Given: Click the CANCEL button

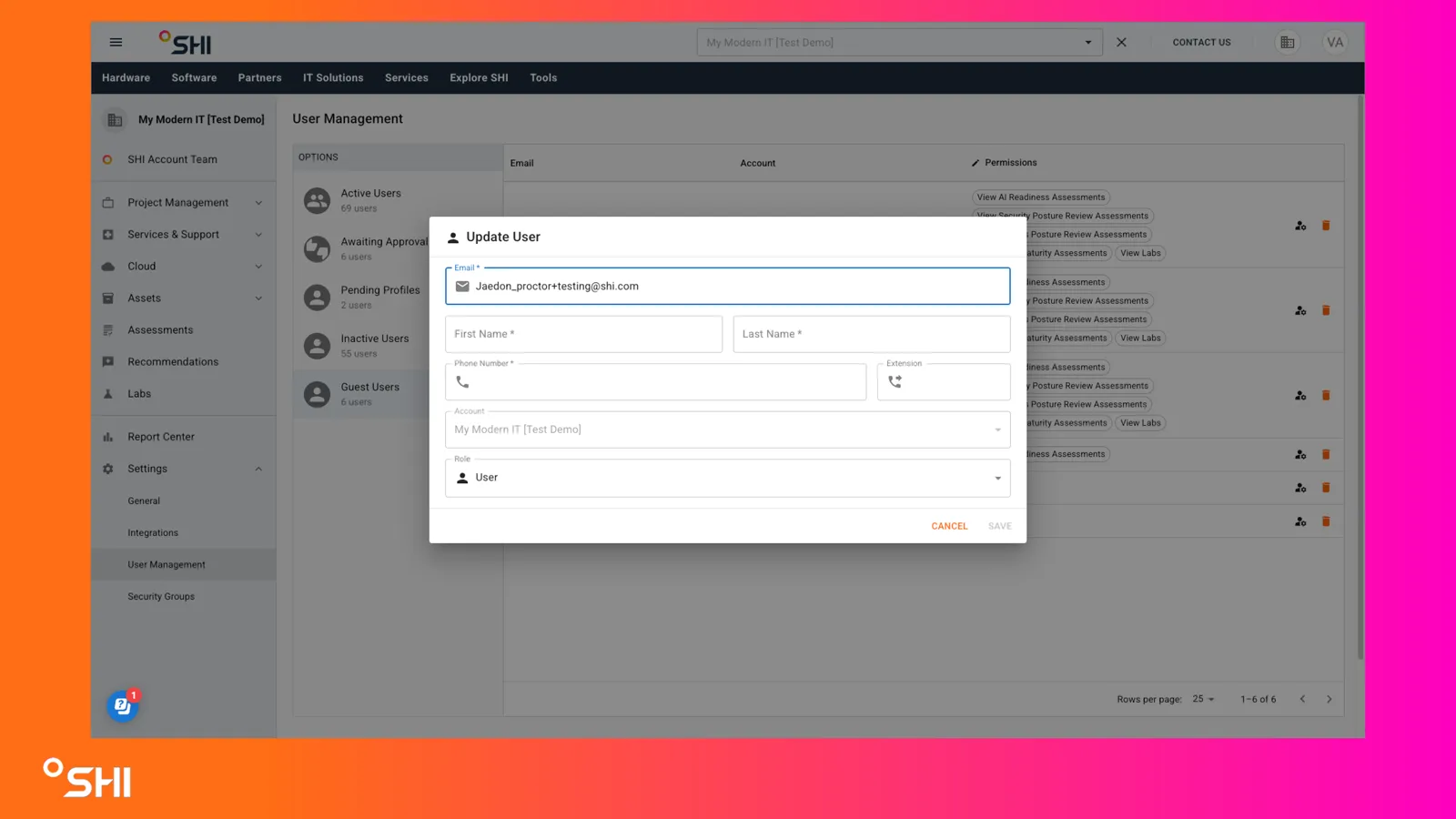Looking at the screenshot, I should 949,526.
